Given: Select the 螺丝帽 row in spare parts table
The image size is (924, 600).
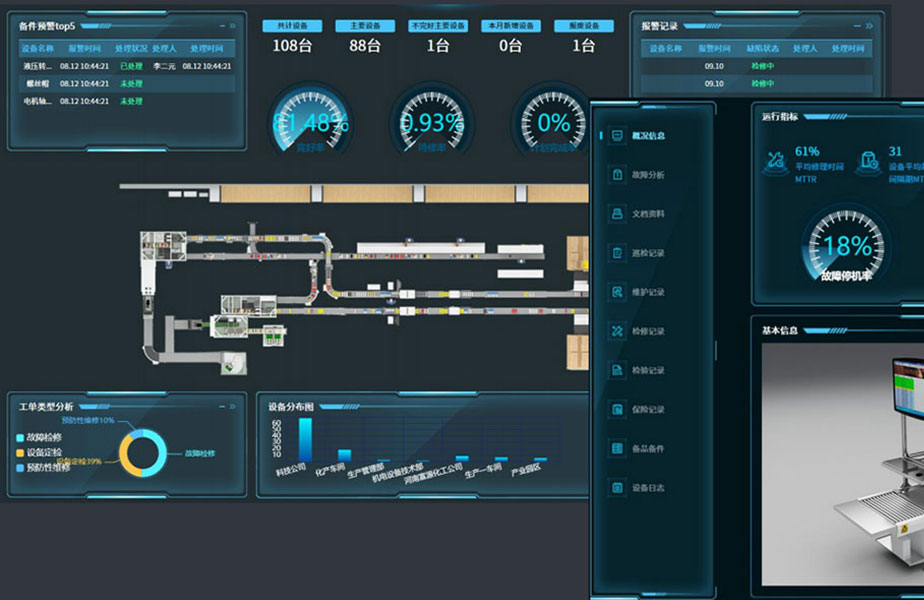Looking at the screenshot, I should 127,84.
